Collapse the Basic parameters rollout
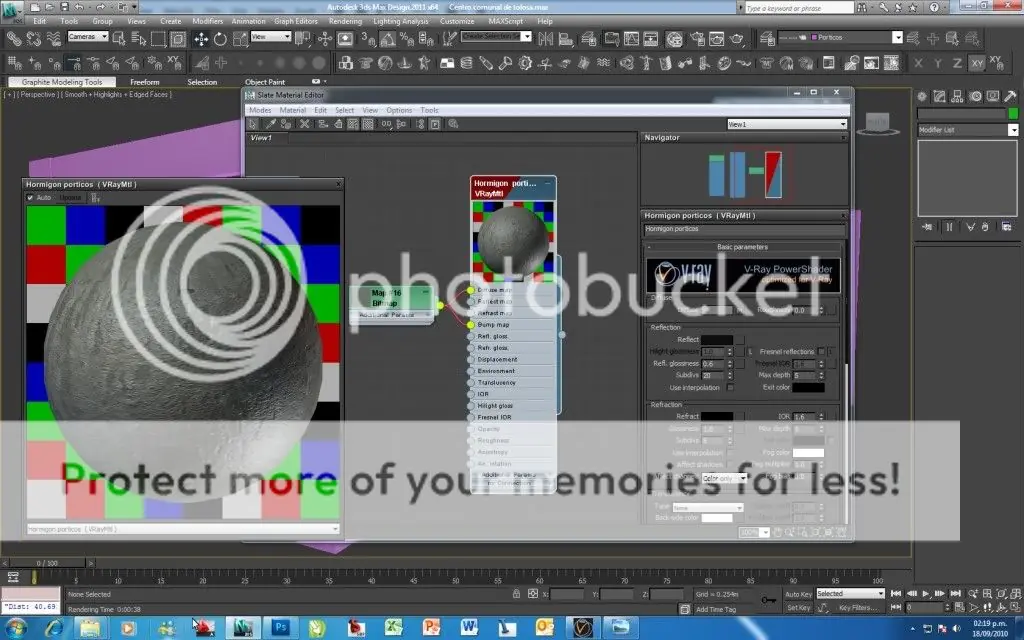The width and height of the screenshot is (1024, 640). coord(742,247)
